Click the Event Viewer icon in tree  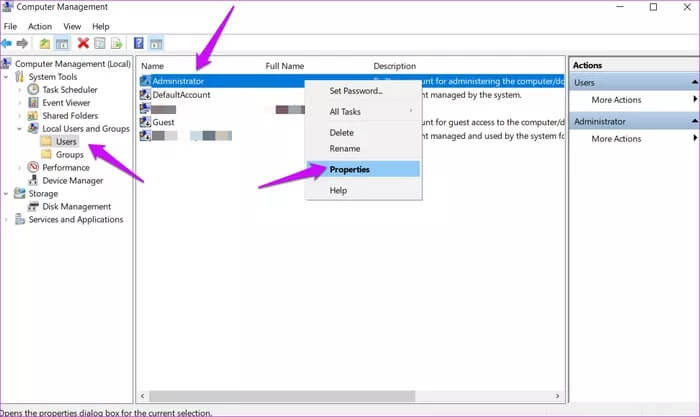click(33, 103)
